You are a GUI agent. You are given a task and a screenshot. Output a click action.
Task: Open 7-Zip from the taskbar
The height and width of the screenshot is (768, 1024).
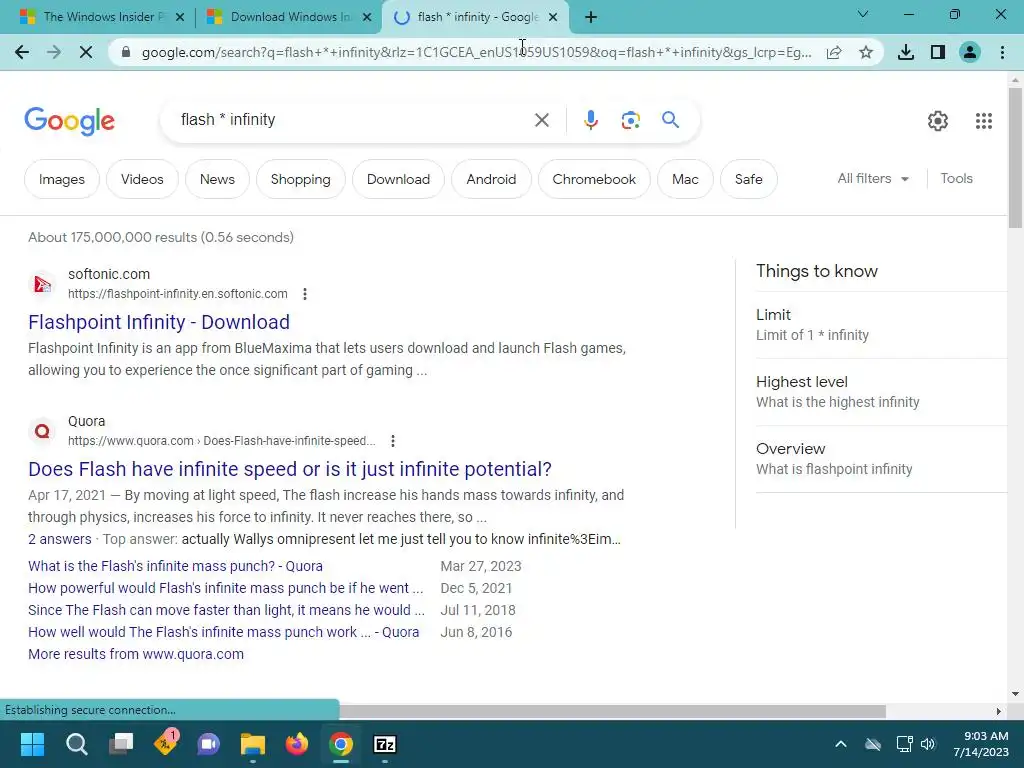click(x=385, y=744)
